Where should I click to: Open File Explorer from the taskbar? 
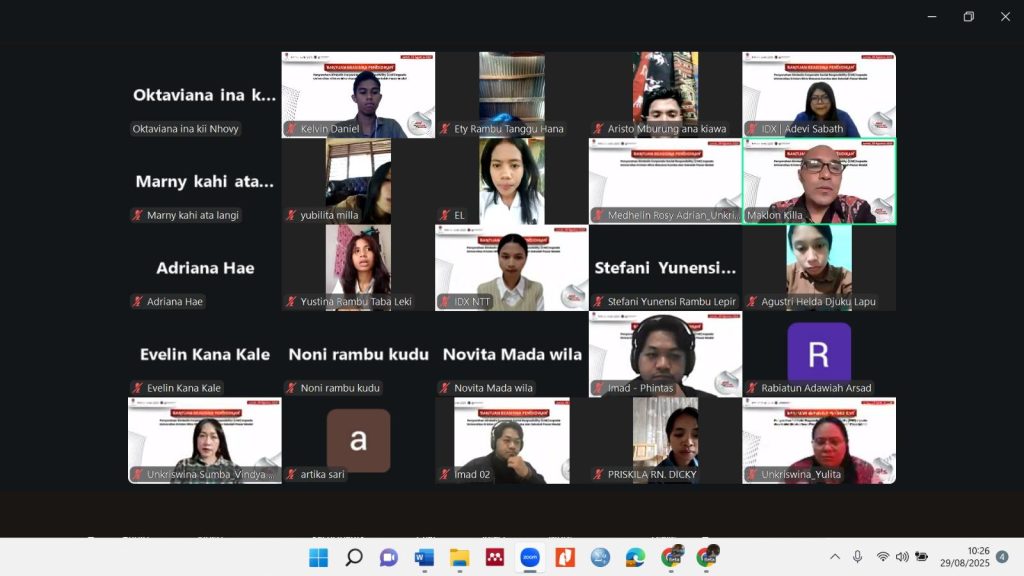[459, 557]
